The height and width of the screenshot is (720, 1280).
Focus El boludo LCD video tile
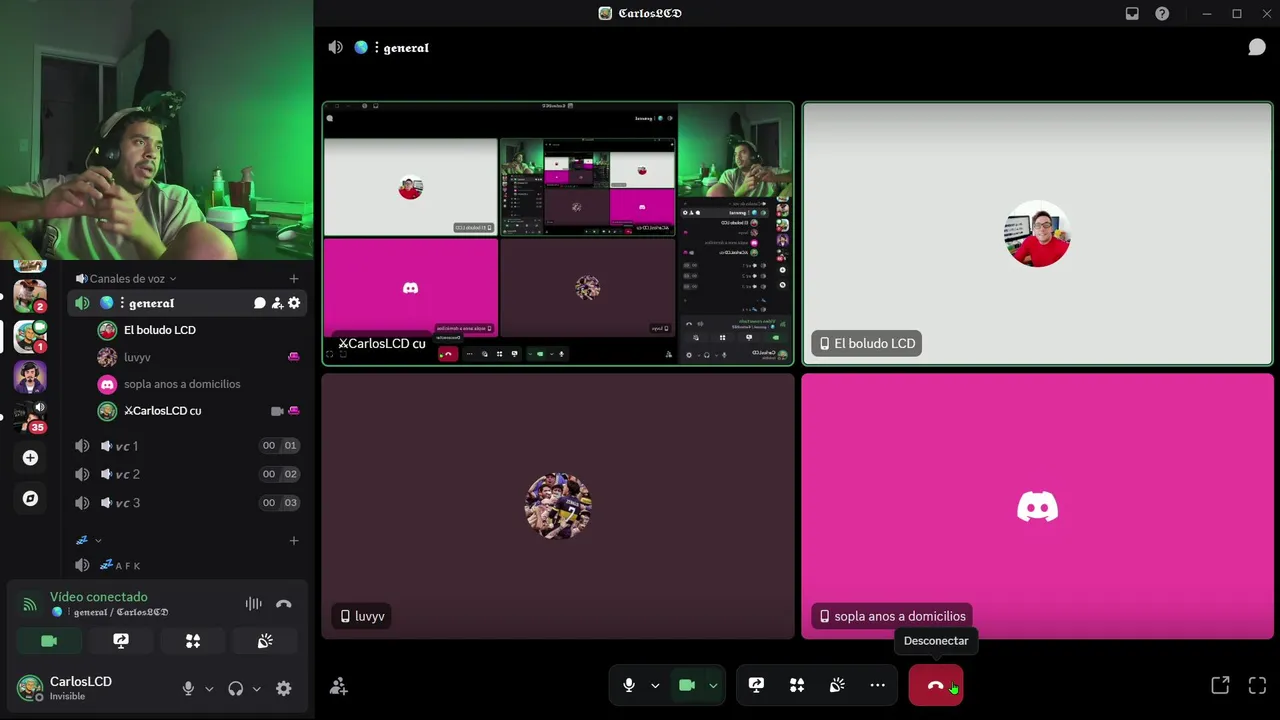click(1037, 234)
